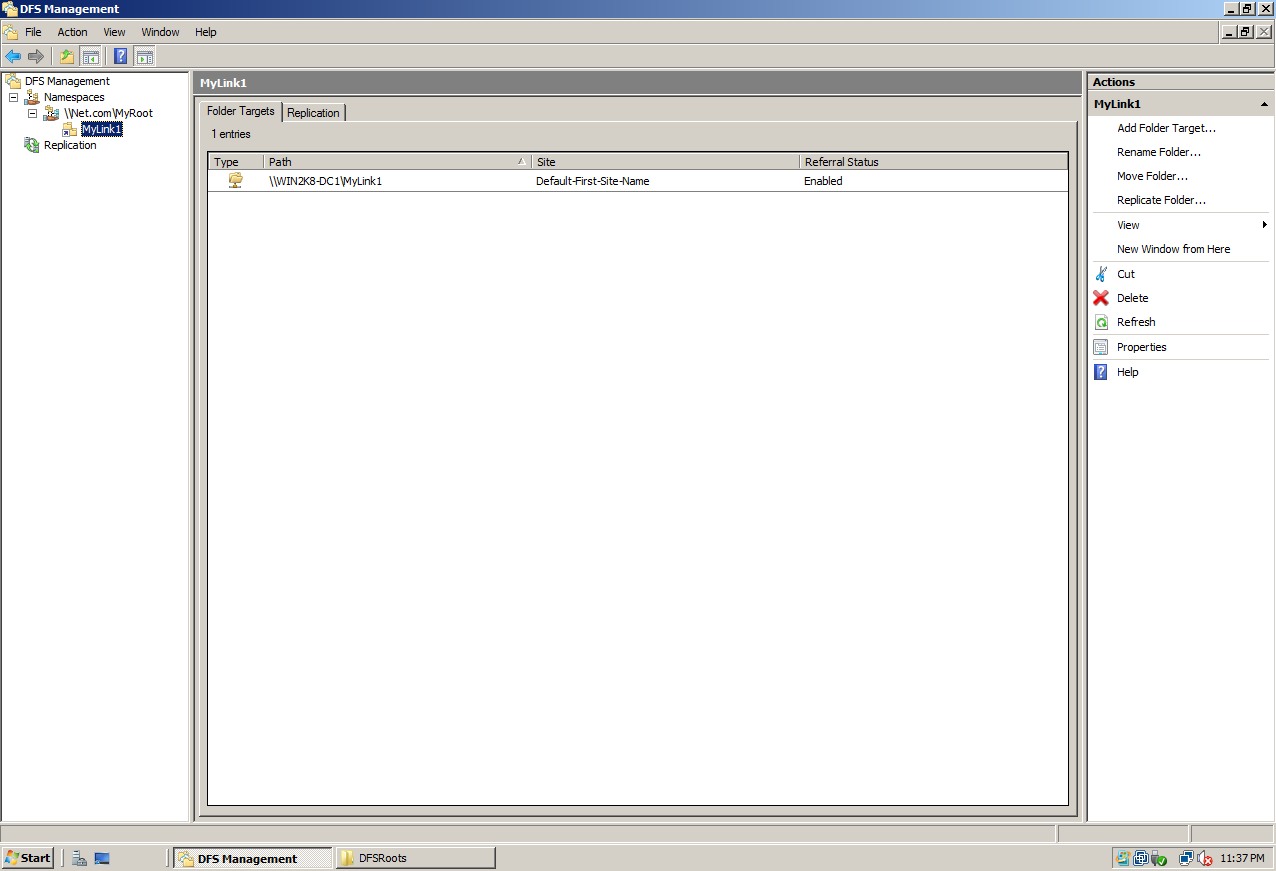Viewport: 1276px width, 871px height.
Task: Delete the MyLink1 folder
Action: point(1134,297)
